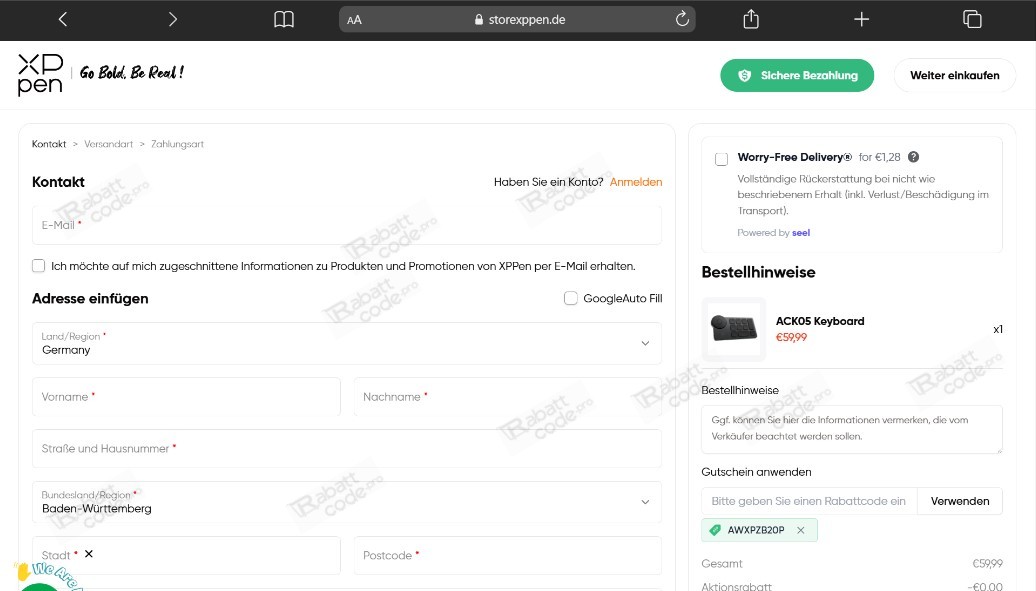Clear the Stadt field with X icon
Screen dimensions: 1036x591
point(89,554)
